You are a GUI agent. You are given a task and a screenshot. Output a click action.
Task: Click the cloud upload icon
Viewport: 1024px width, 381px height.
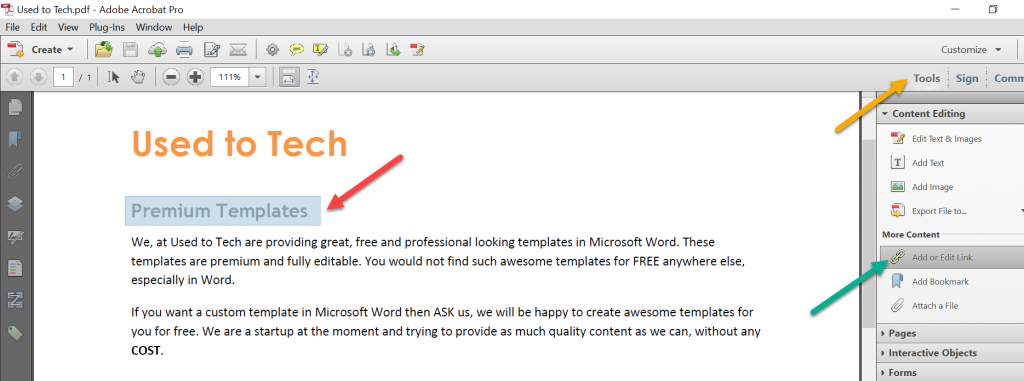tap(157, 50)
